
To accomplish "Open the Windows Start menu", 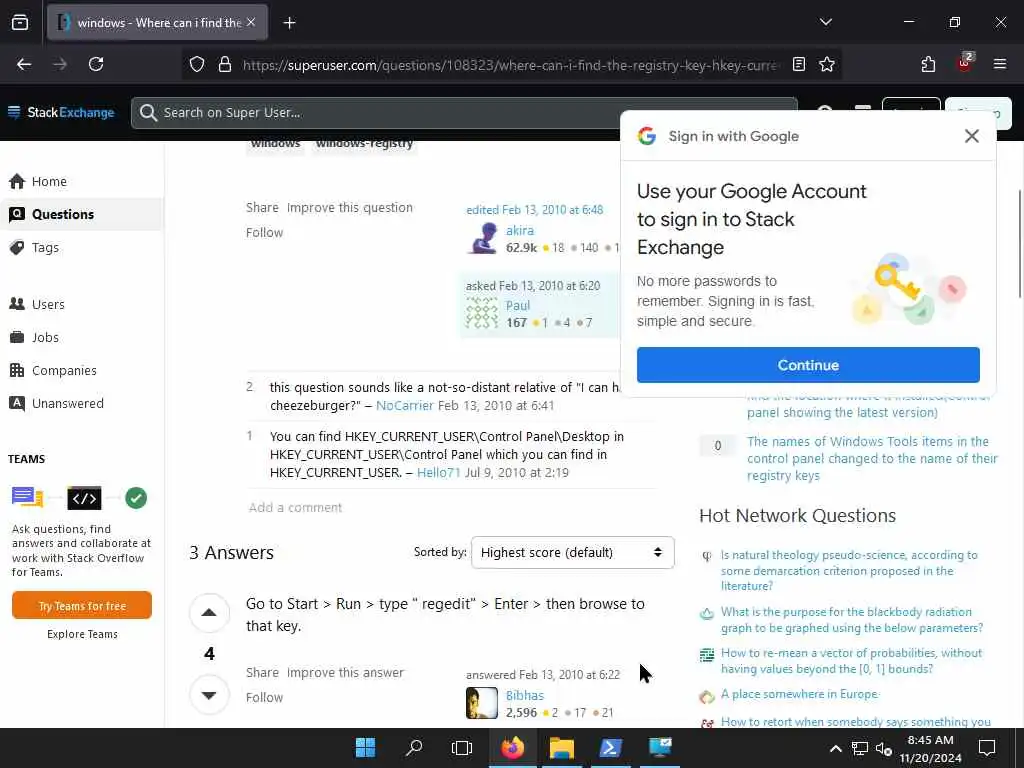I will [365, 748].
